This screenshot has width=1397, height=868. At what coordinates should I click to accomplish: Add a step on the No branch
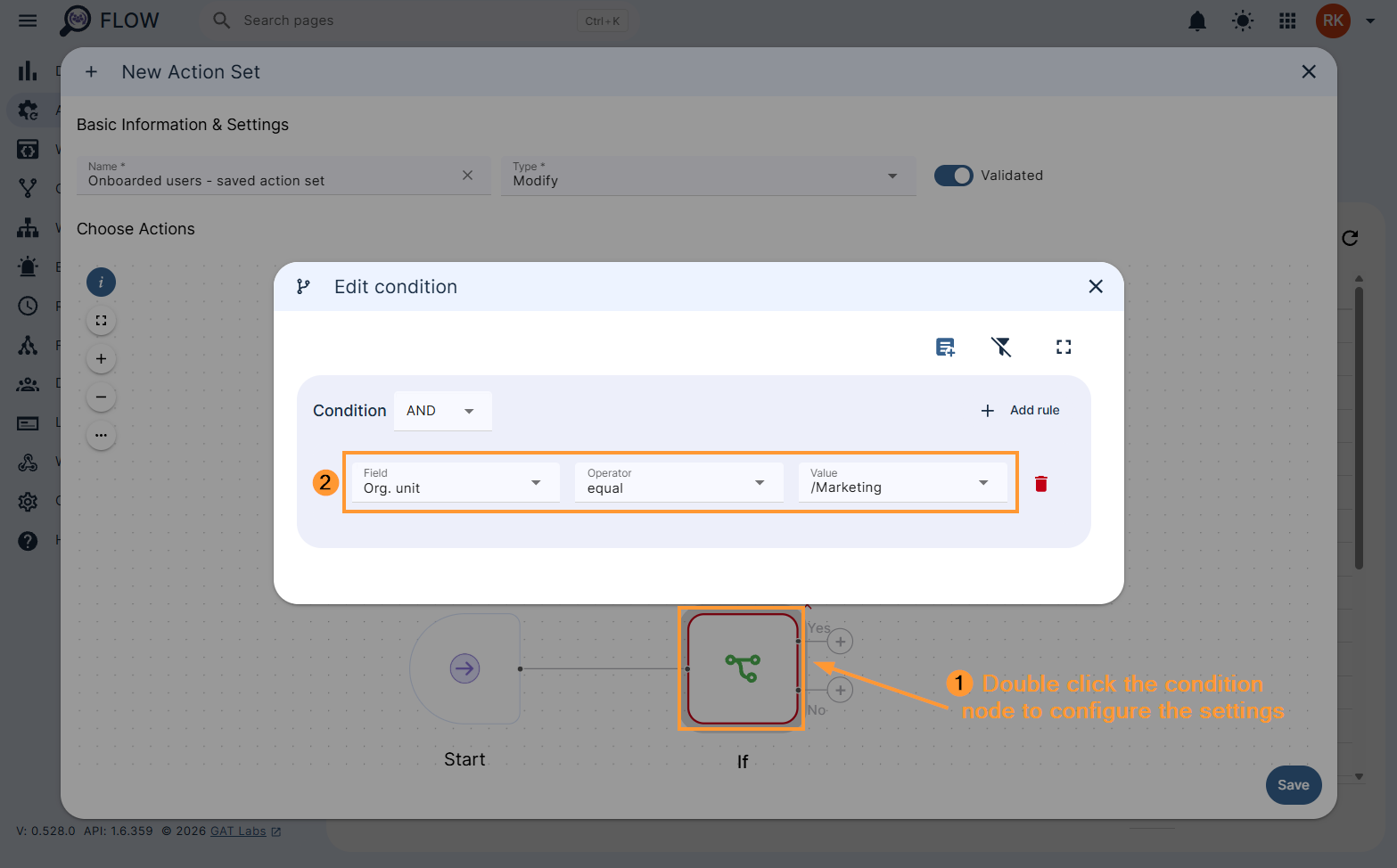(840, 690)
